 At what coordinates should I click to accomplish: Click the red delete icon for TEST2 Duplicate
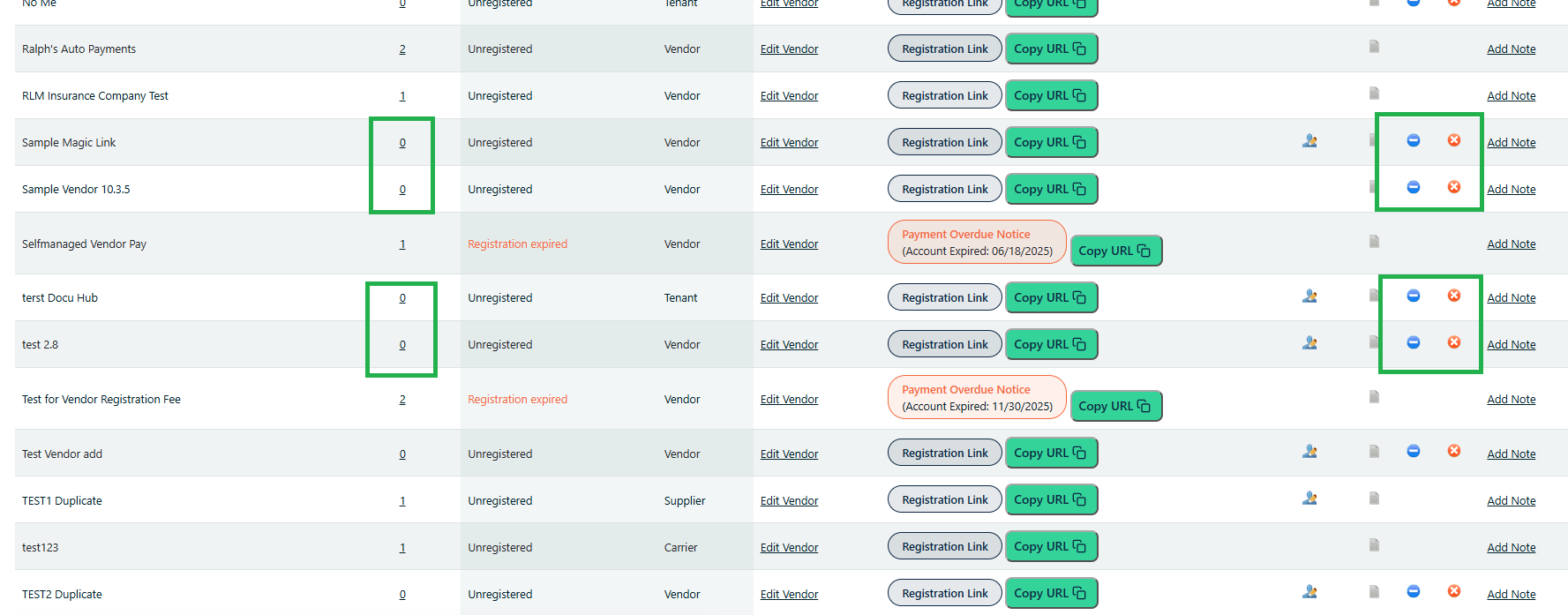point(1453,591)
